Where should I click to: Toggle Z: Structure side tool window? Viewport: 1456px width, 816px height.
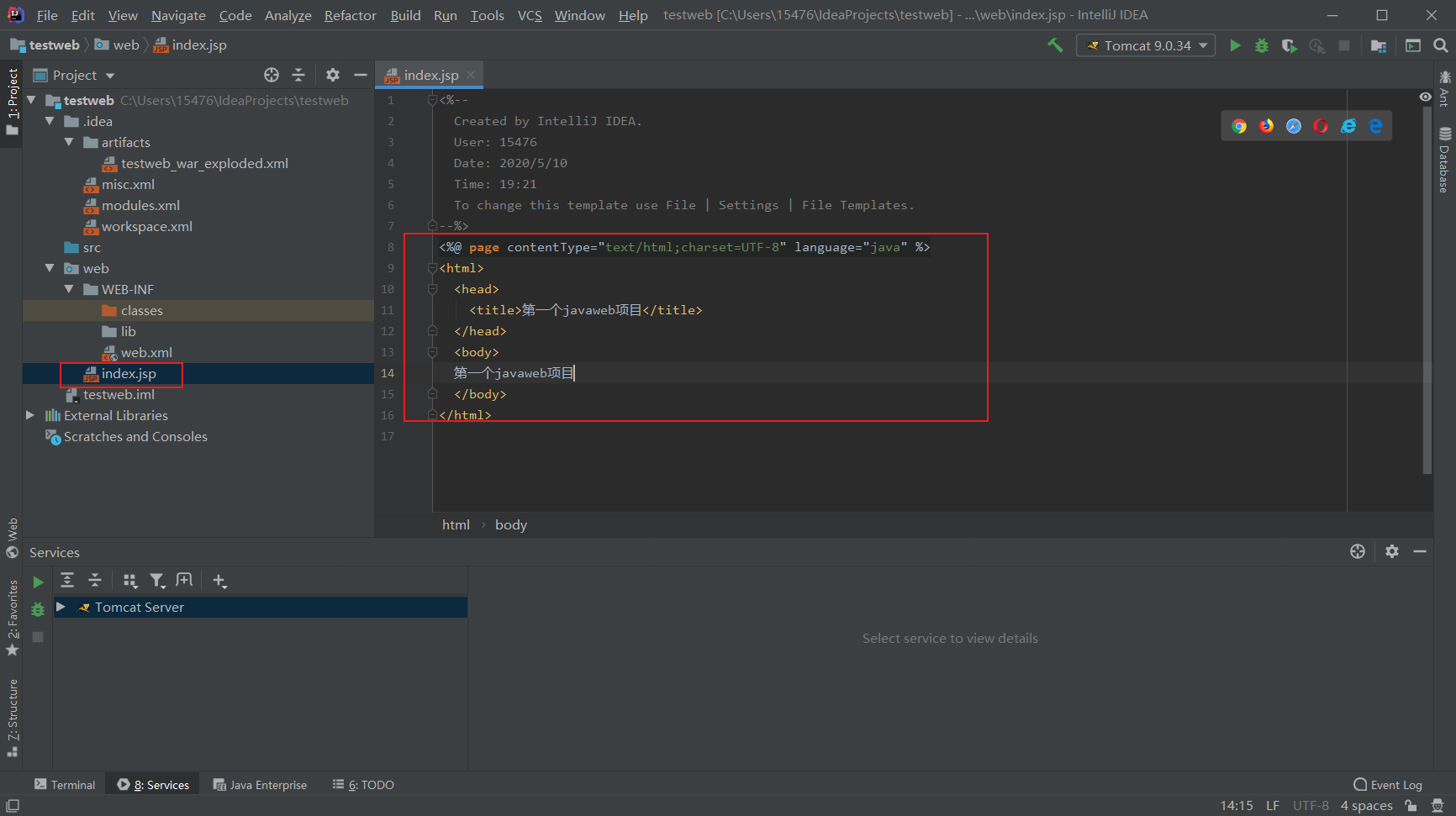[12, 718]
